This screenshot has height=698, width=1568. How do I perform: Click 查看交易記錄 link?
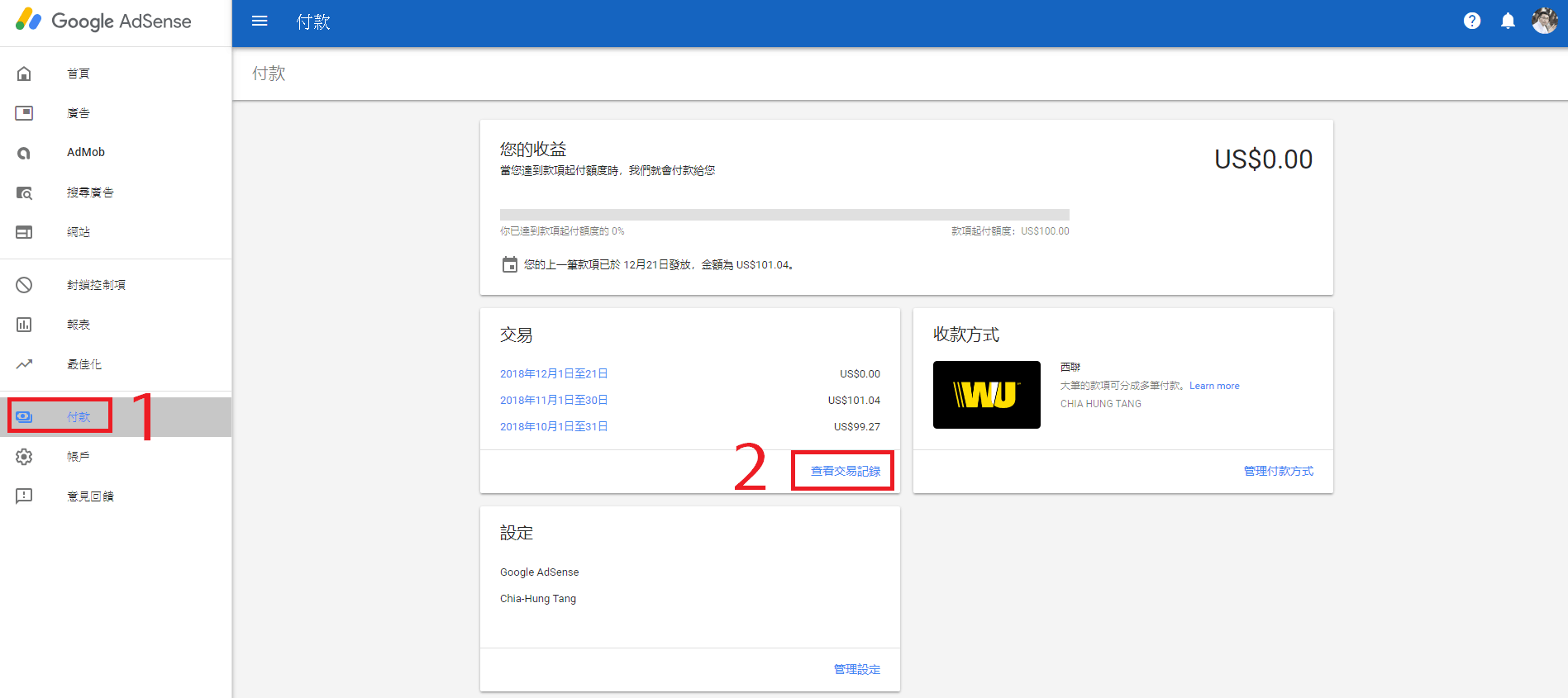point(846,471)
